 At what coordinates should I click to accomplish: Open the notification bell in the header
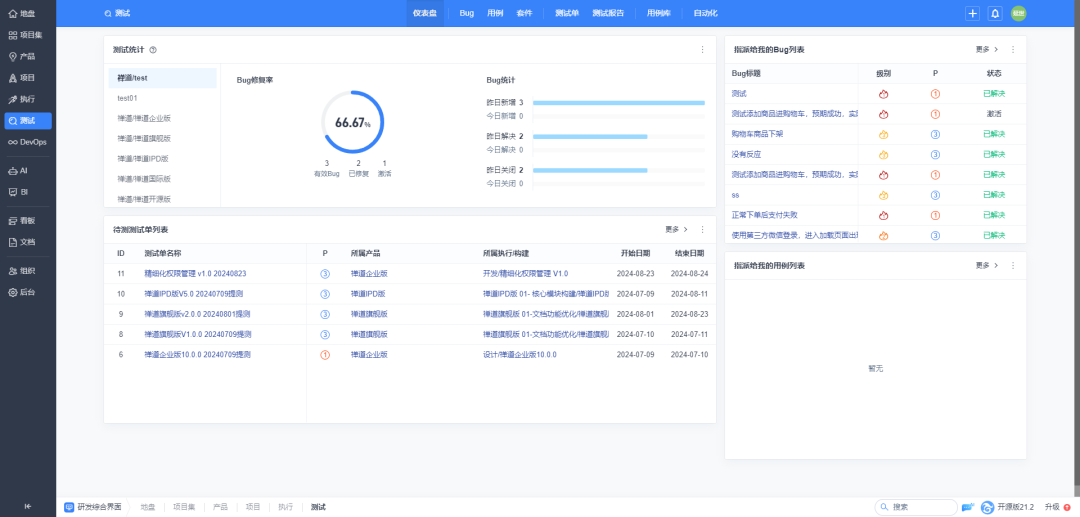(x=994, y=13)
